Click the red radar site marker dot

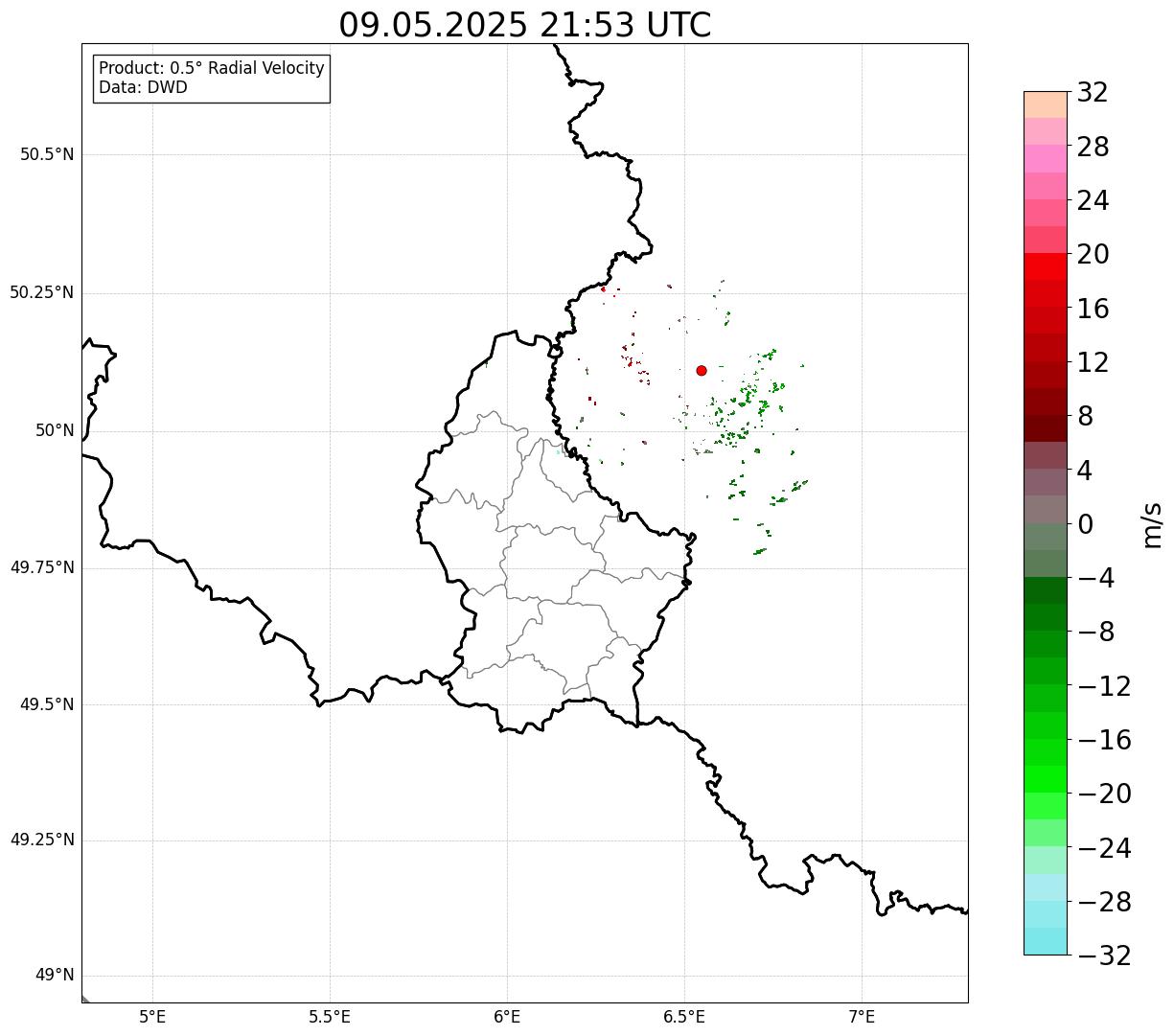tap(702, 370)
